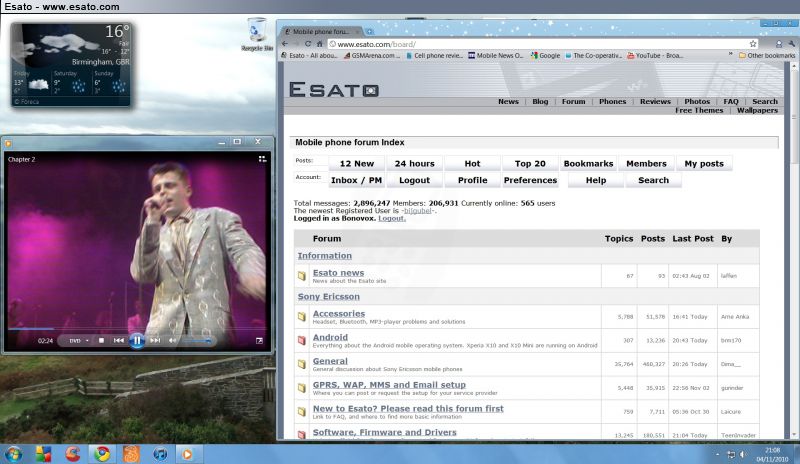Open Phones in Esato navigation

tap(612, 102)
